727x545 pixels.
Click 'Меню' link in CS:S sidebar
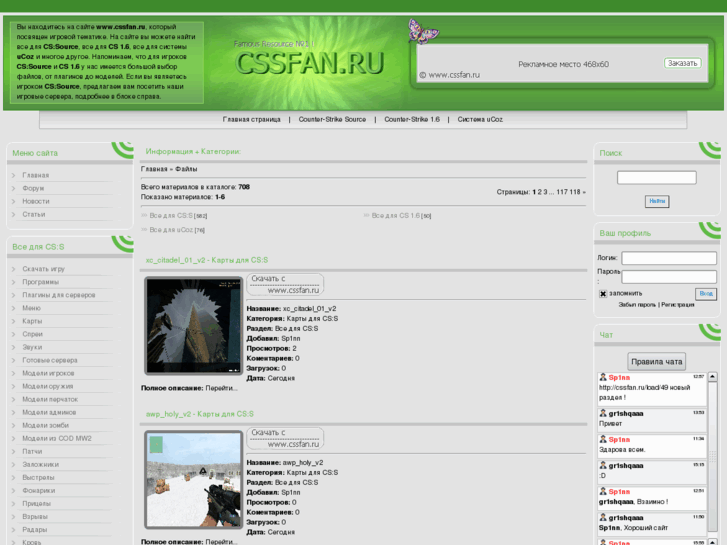pyautogui.click(x=32, y=308)
